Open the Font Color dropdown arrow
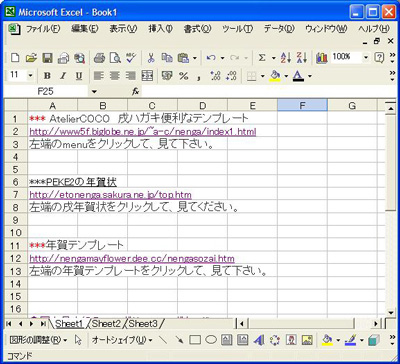The width and height of the screenshot is (400, 364). [310, 76]
